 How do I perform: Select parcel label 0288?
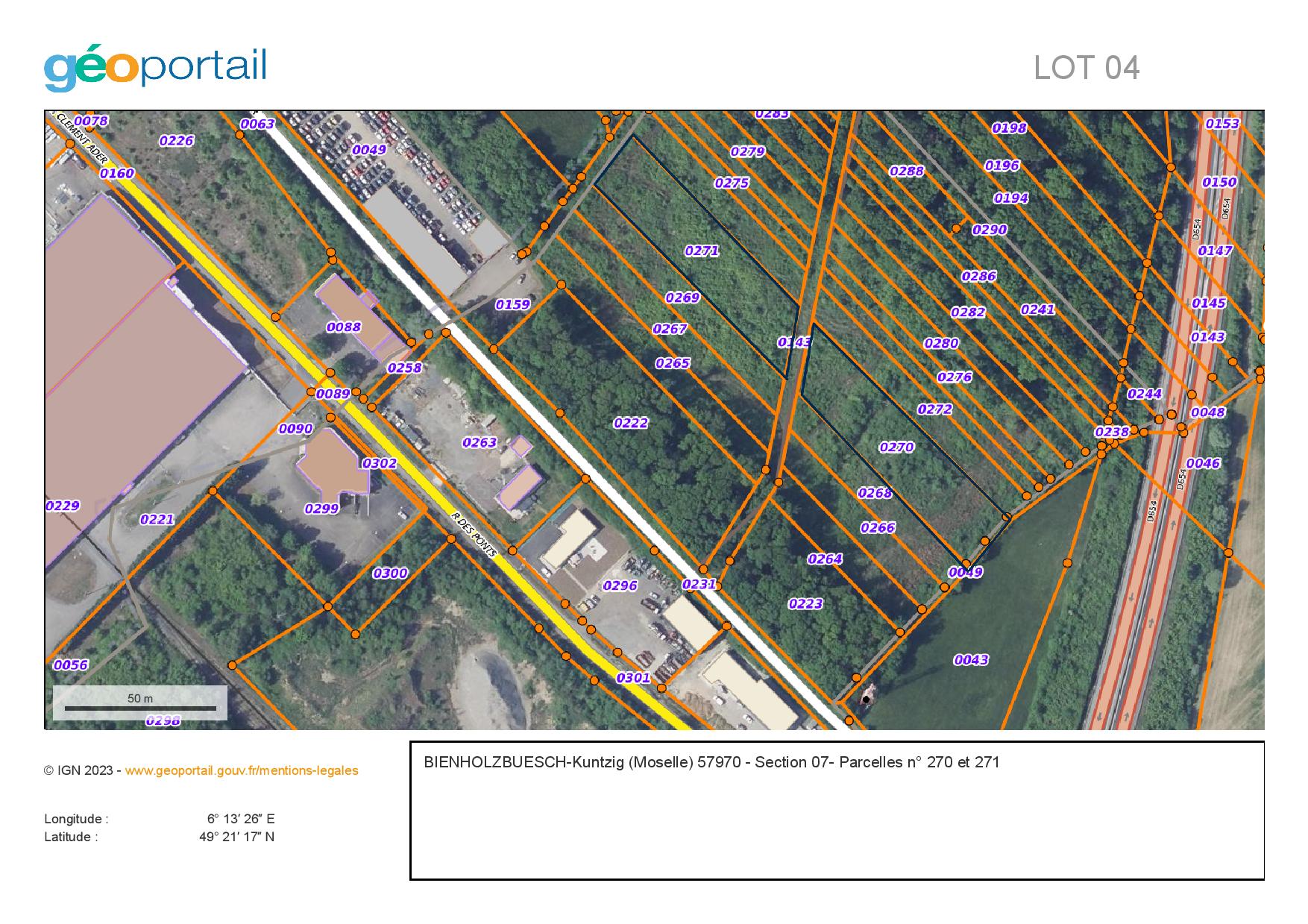tap(907, 171)
